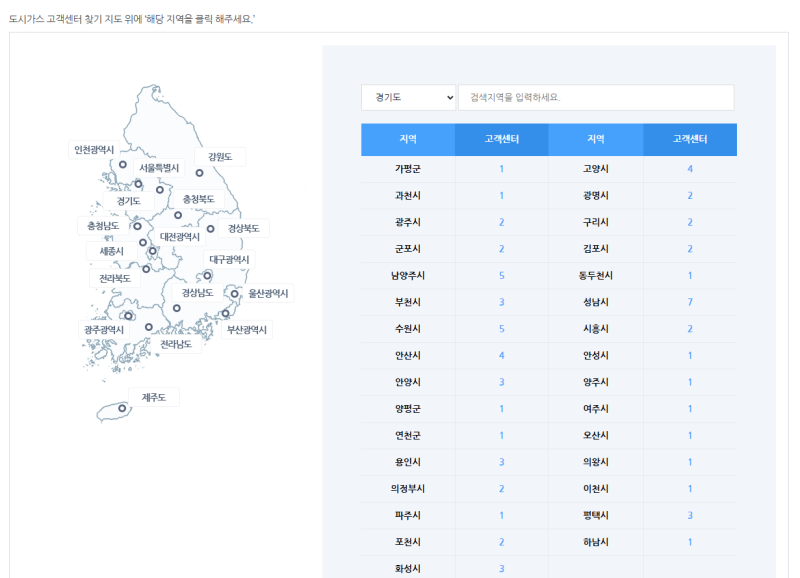The width and height of the screenshot is (800, 578).
Task: Choose 대전광역시 on the map
Action: (180, 237)
